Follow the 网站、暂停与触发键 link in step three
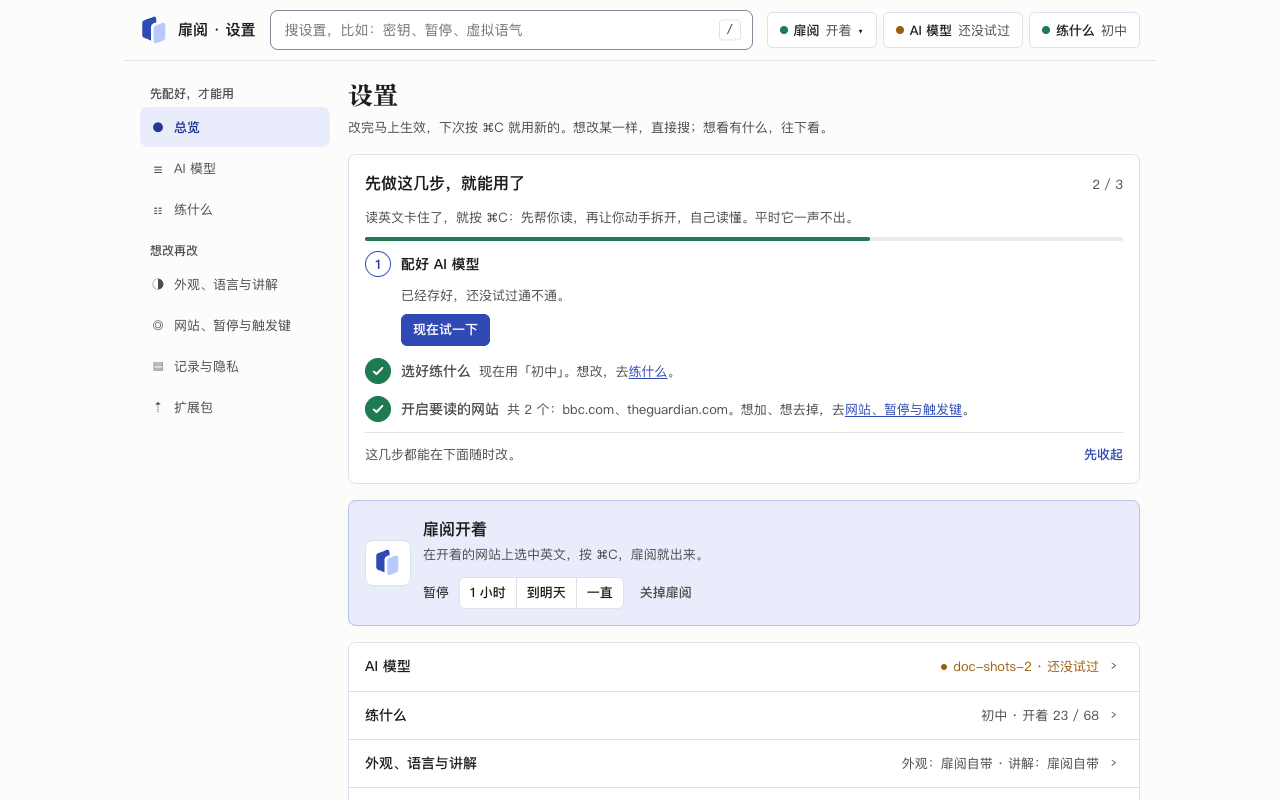The height and width of the screenshot is (800, 1280). click(x=903, y=409)
